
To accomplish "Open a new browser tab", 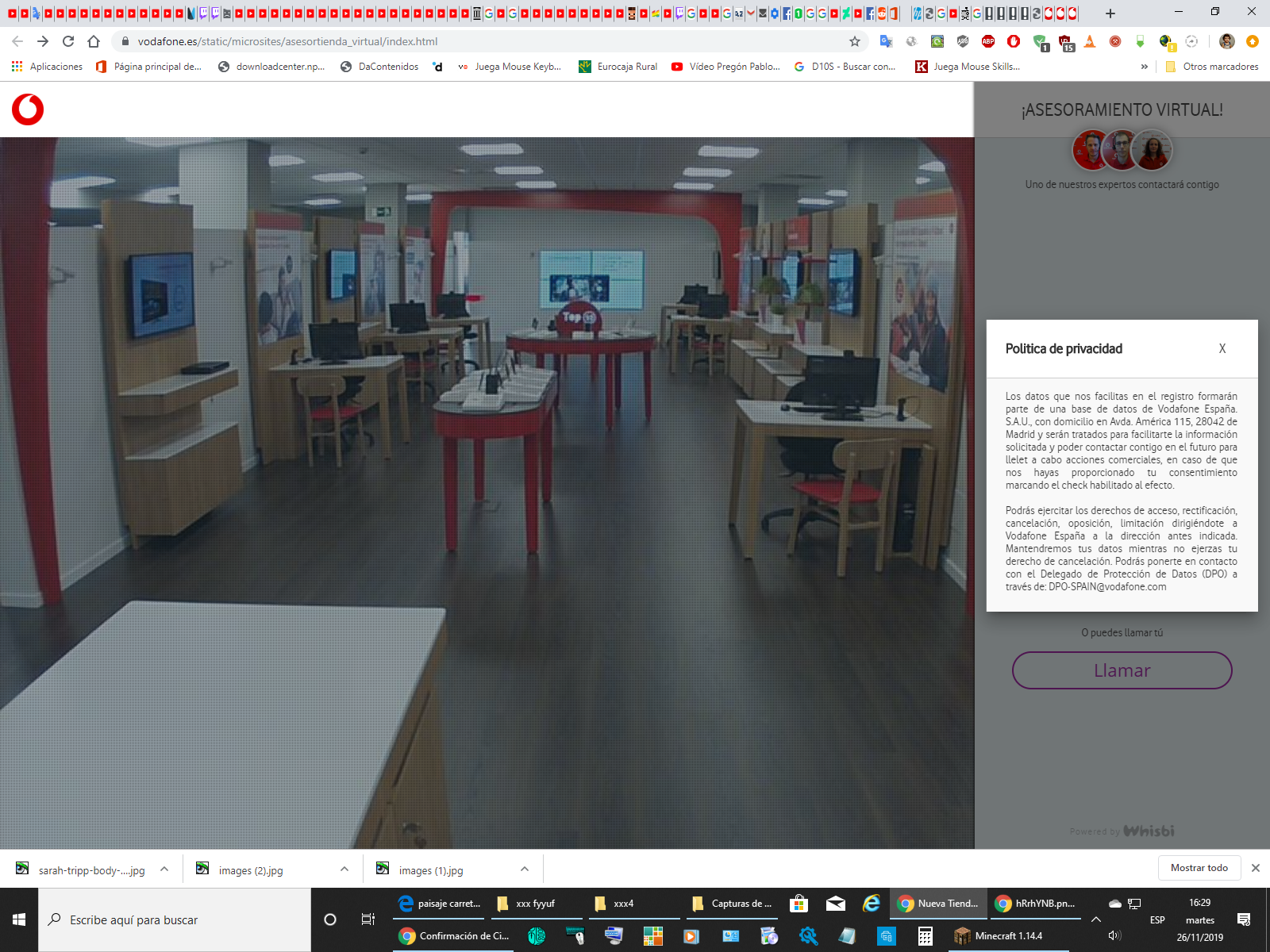I will point(1110,13).
